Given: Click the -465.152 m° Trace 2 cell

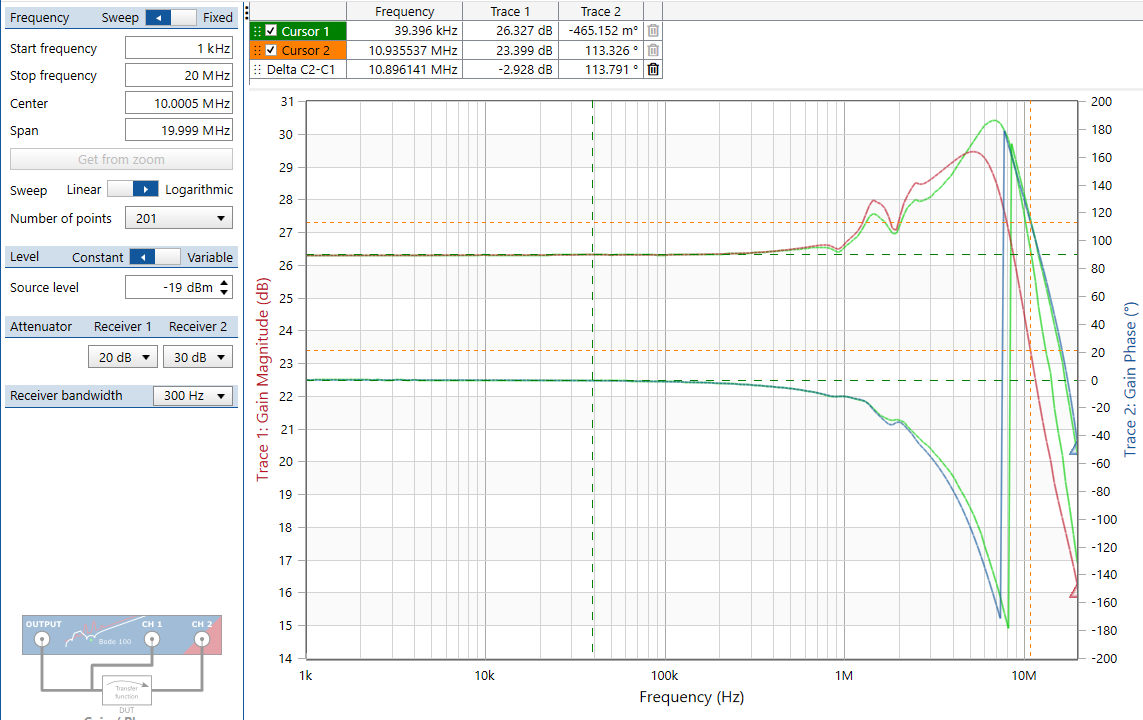Looking at the screenshot, I should (x=601, y=31).
